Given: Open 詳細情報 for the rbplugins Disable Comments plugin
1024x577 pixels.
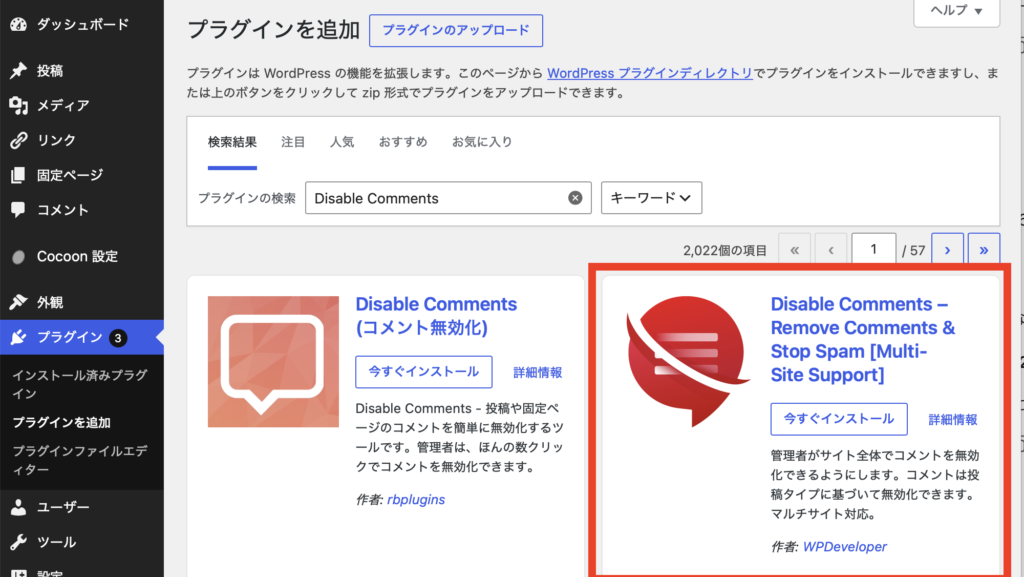Looking at the screenshot, I should pyautogui.click(x=537, y=372).
